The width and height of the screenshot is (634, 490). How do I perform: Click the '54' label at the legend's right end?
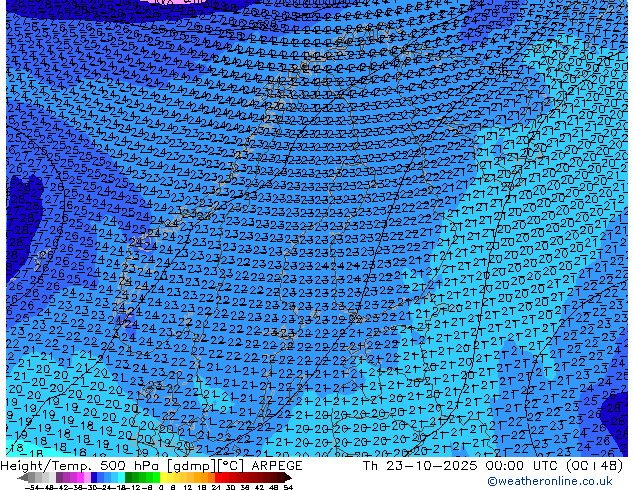point(287,487)
